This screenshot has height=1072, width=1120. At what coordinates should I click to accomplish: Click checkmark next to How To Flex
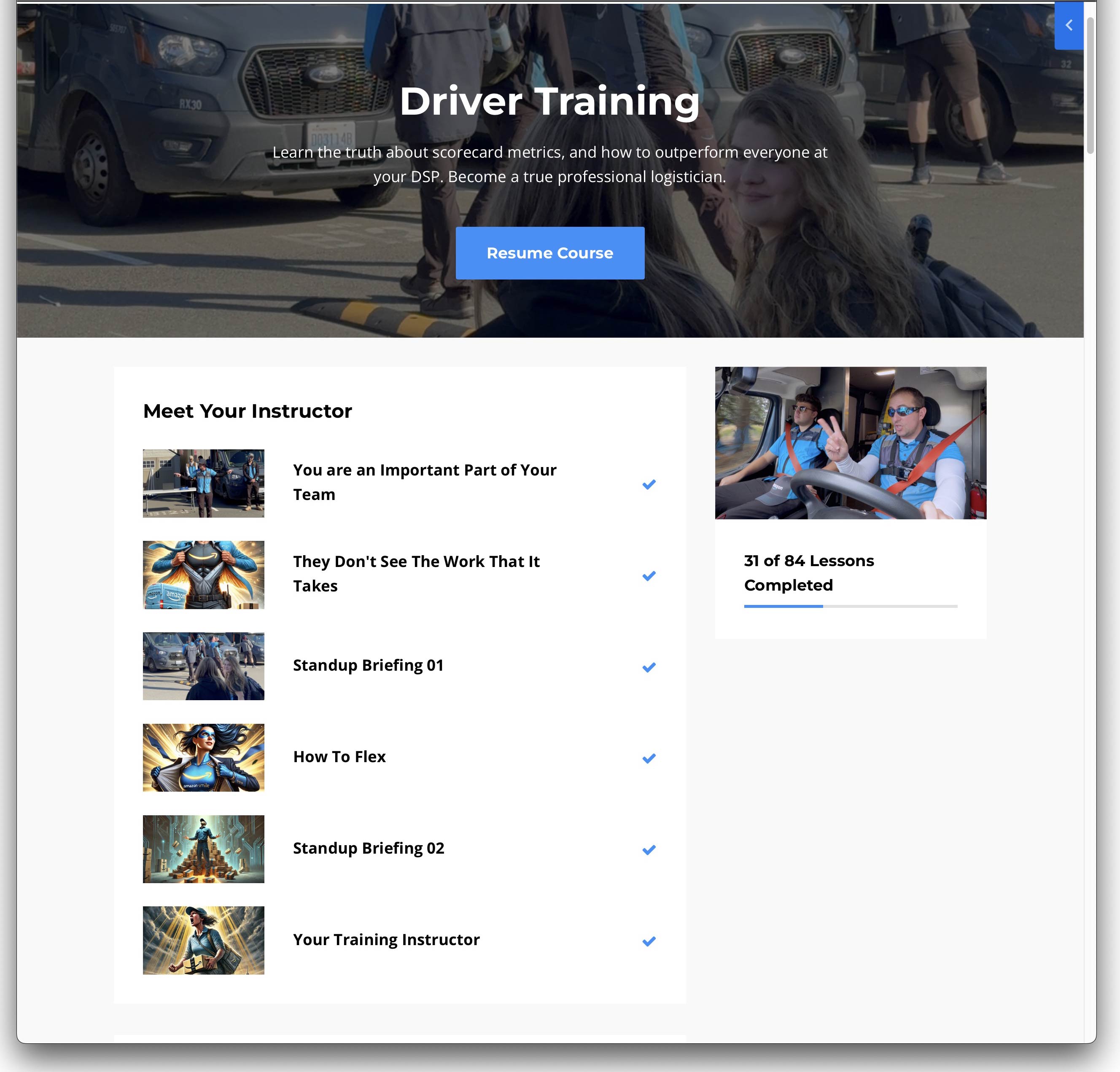pos(649,758)
